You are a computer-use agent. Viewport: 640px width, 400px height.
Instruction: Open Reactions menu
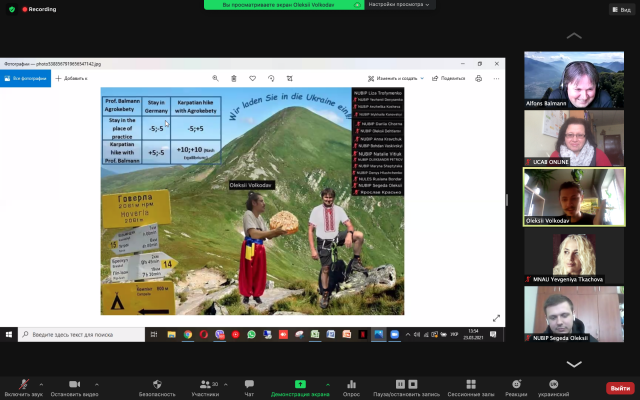(515, 385)
